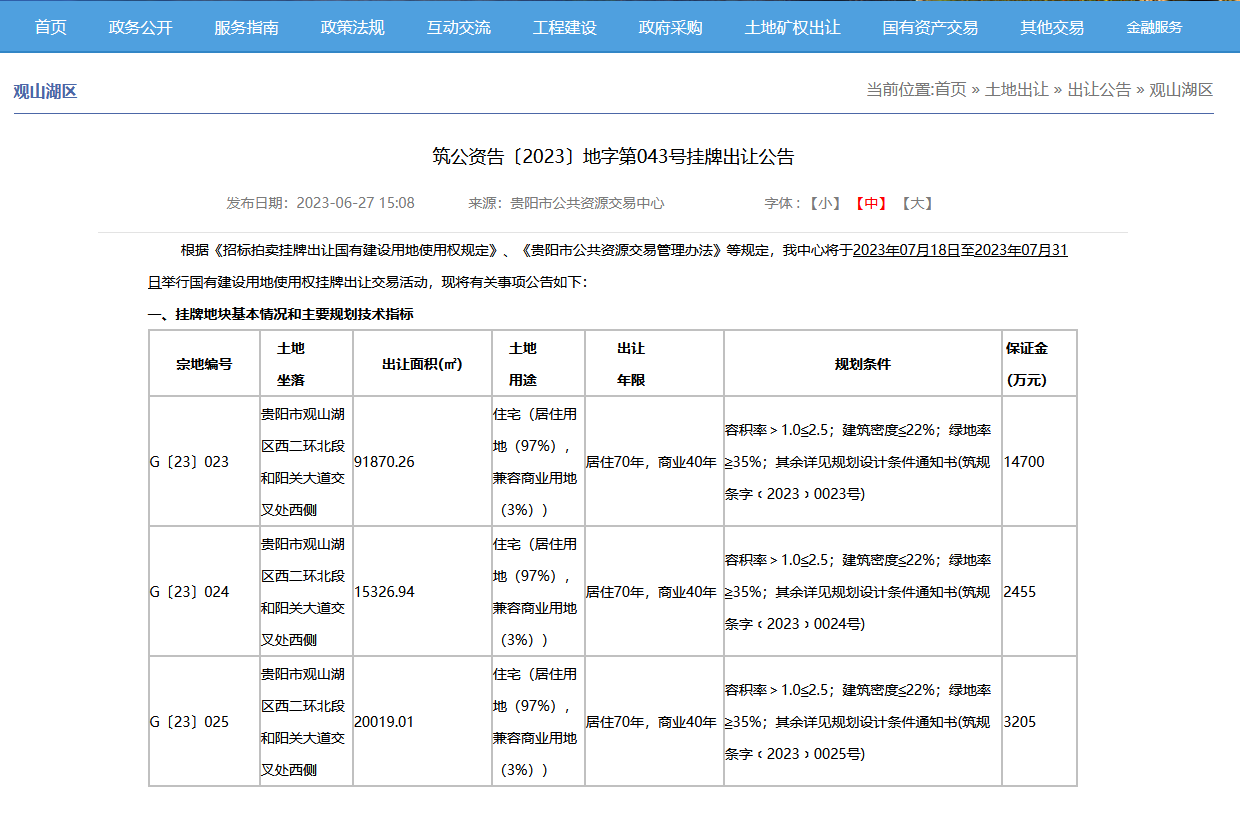This screenshot has height=821, width=1240.
Task: Select the 其他交易 menu item
Action: (1052, 27)
